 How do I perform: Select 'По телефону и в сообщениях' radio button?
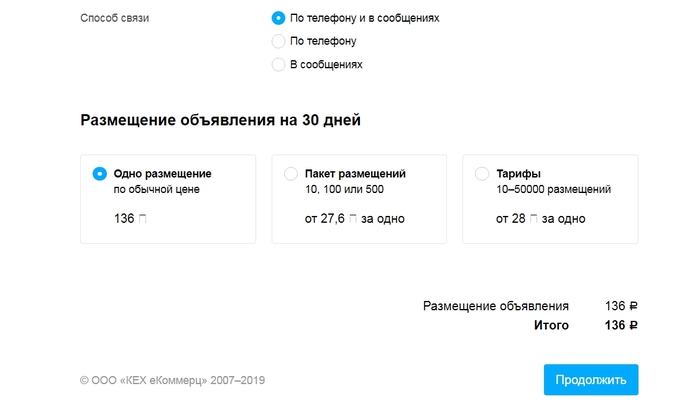click(279, 18)
